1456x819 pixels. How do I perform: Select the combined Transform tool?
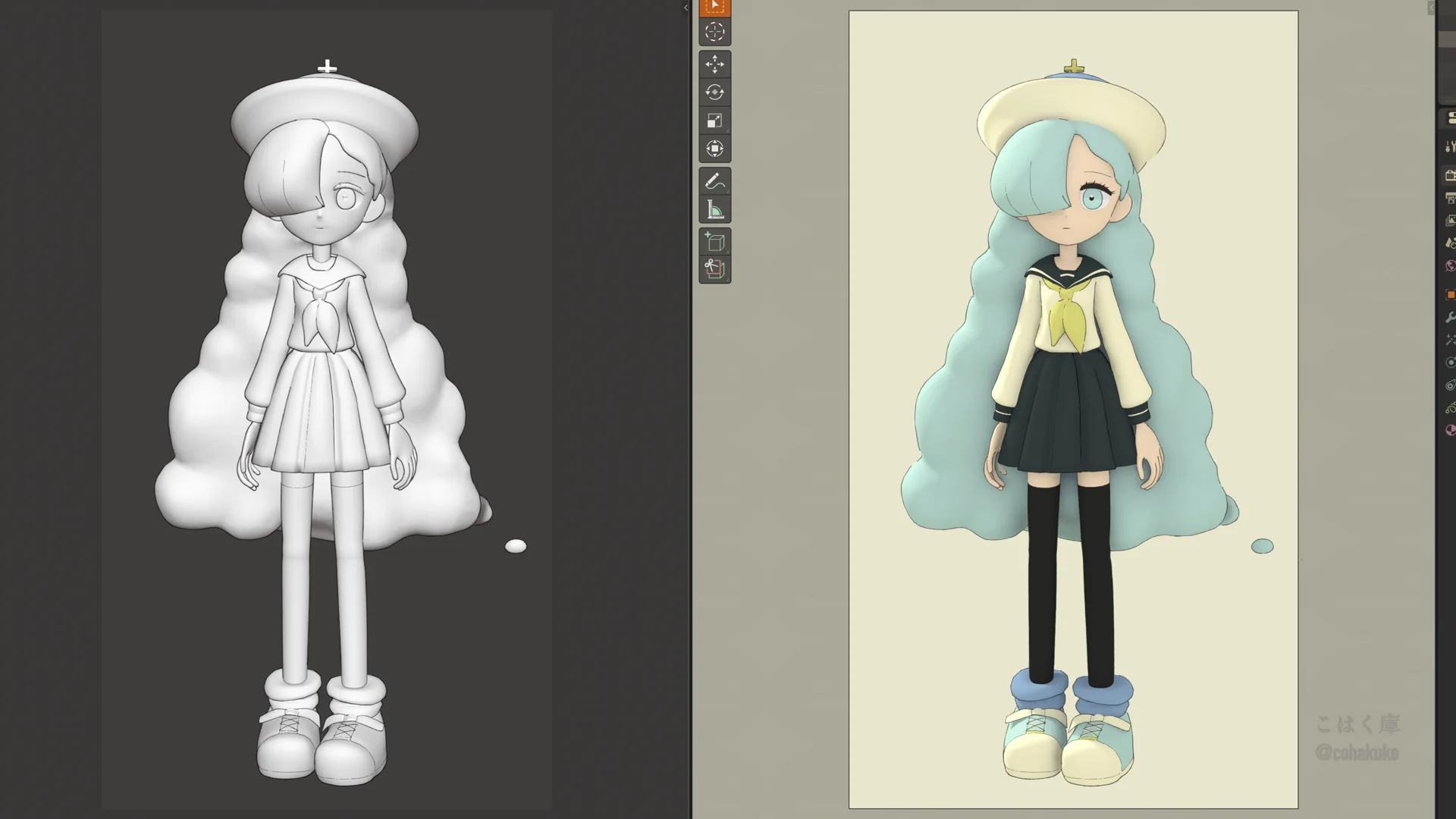click(x=714, y=149)
